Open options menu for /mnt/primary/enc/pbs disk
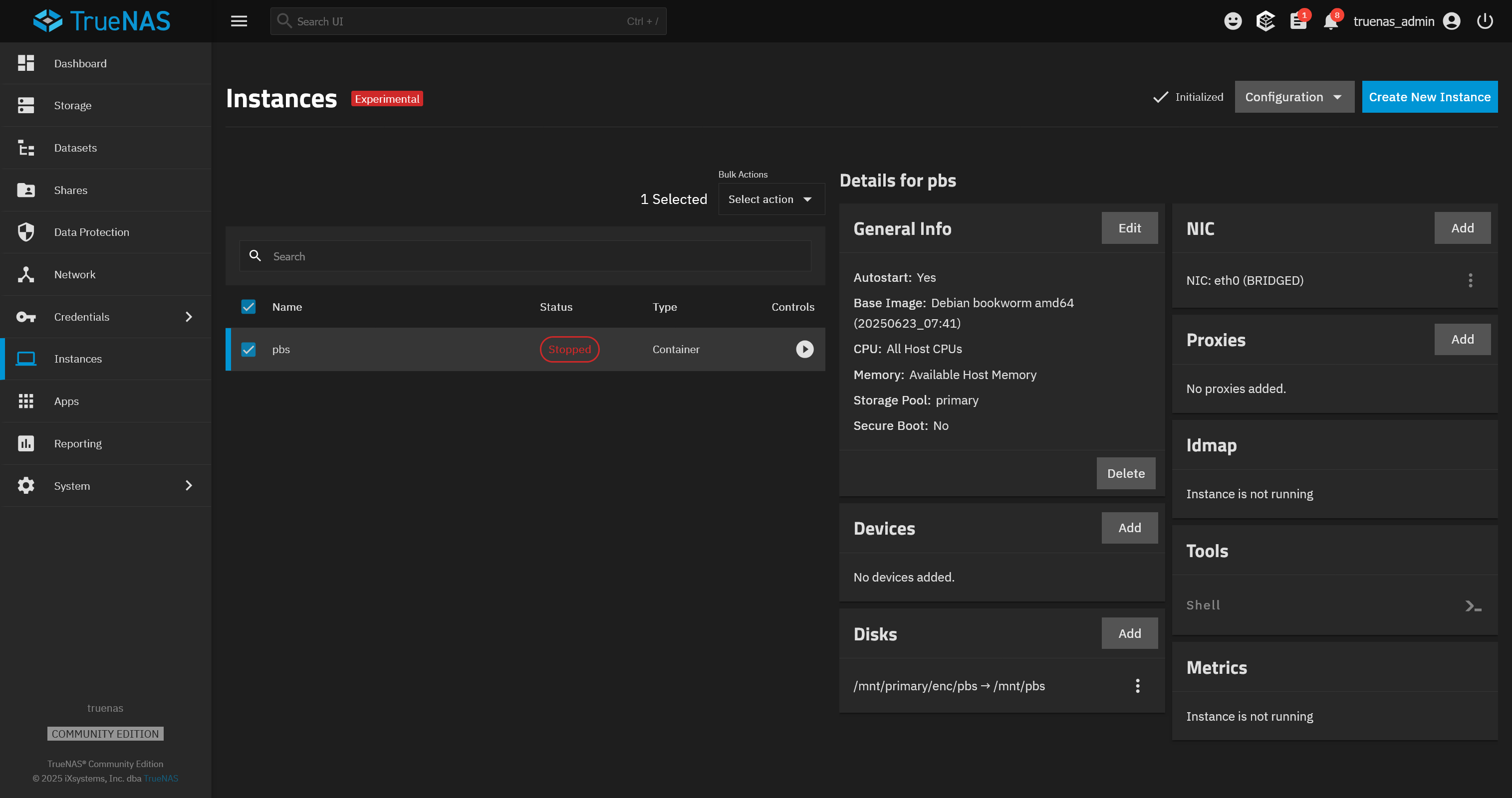 (1138, 686)
